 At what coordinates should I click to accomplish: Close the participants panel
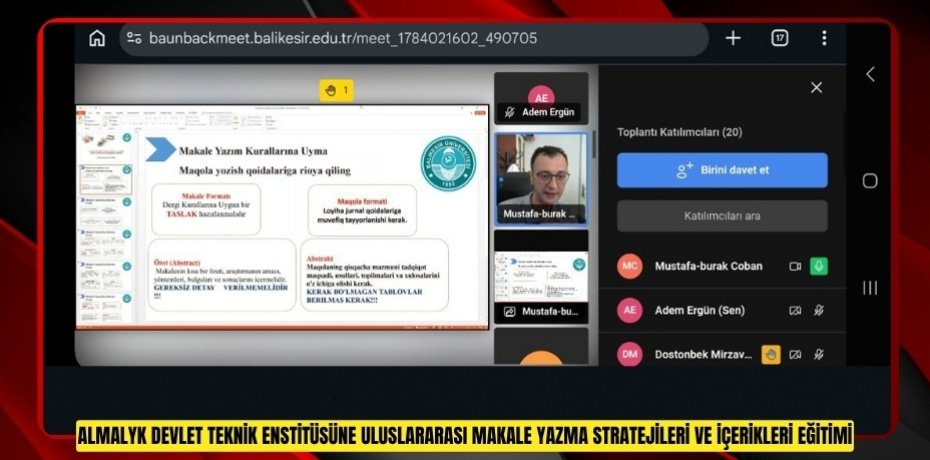pyautogui.click(x=817, y=88)
